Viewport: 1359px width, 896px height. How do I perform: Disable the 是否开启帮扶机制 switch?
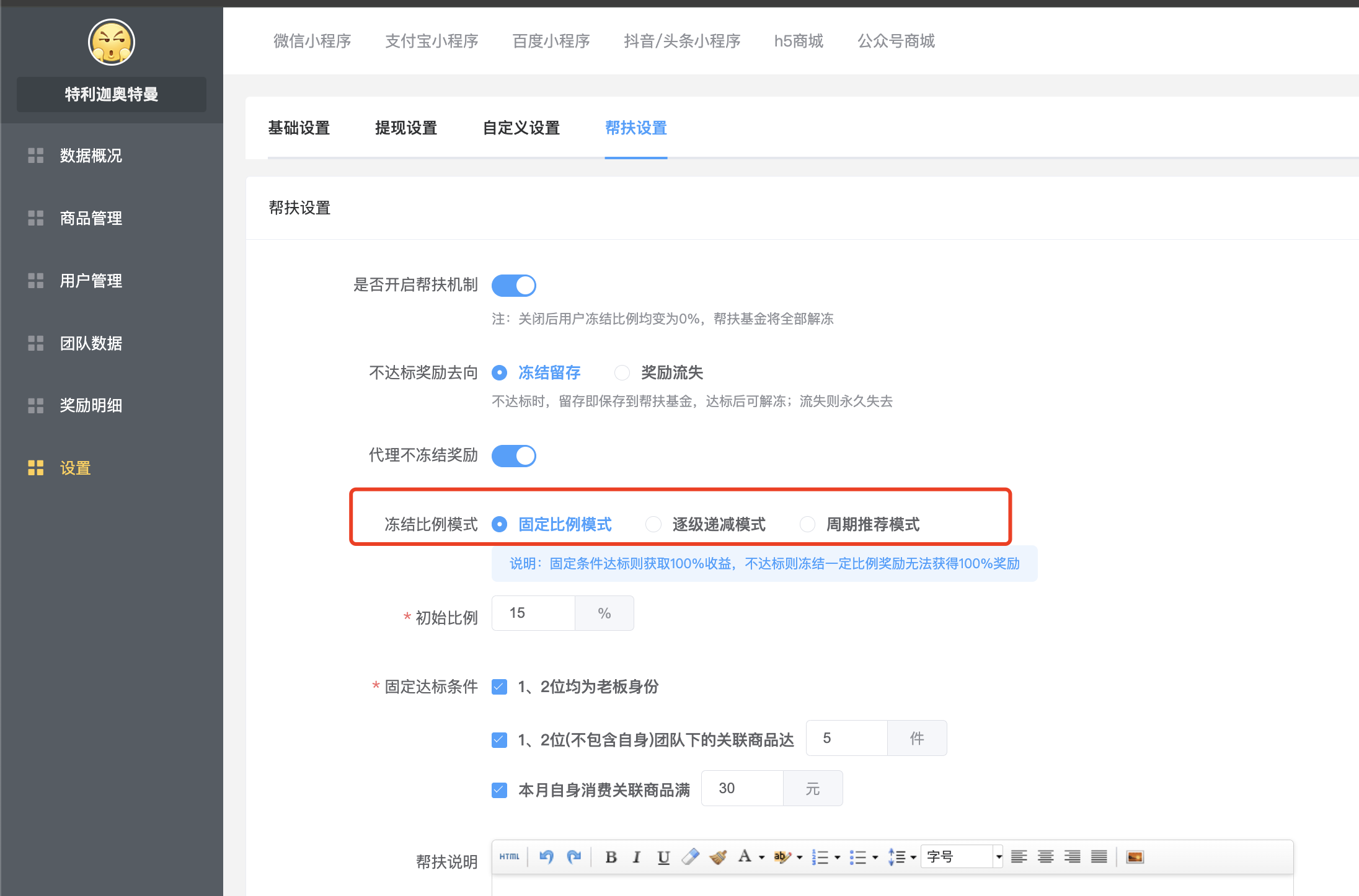pyautogui.click(x=514, y=286)
